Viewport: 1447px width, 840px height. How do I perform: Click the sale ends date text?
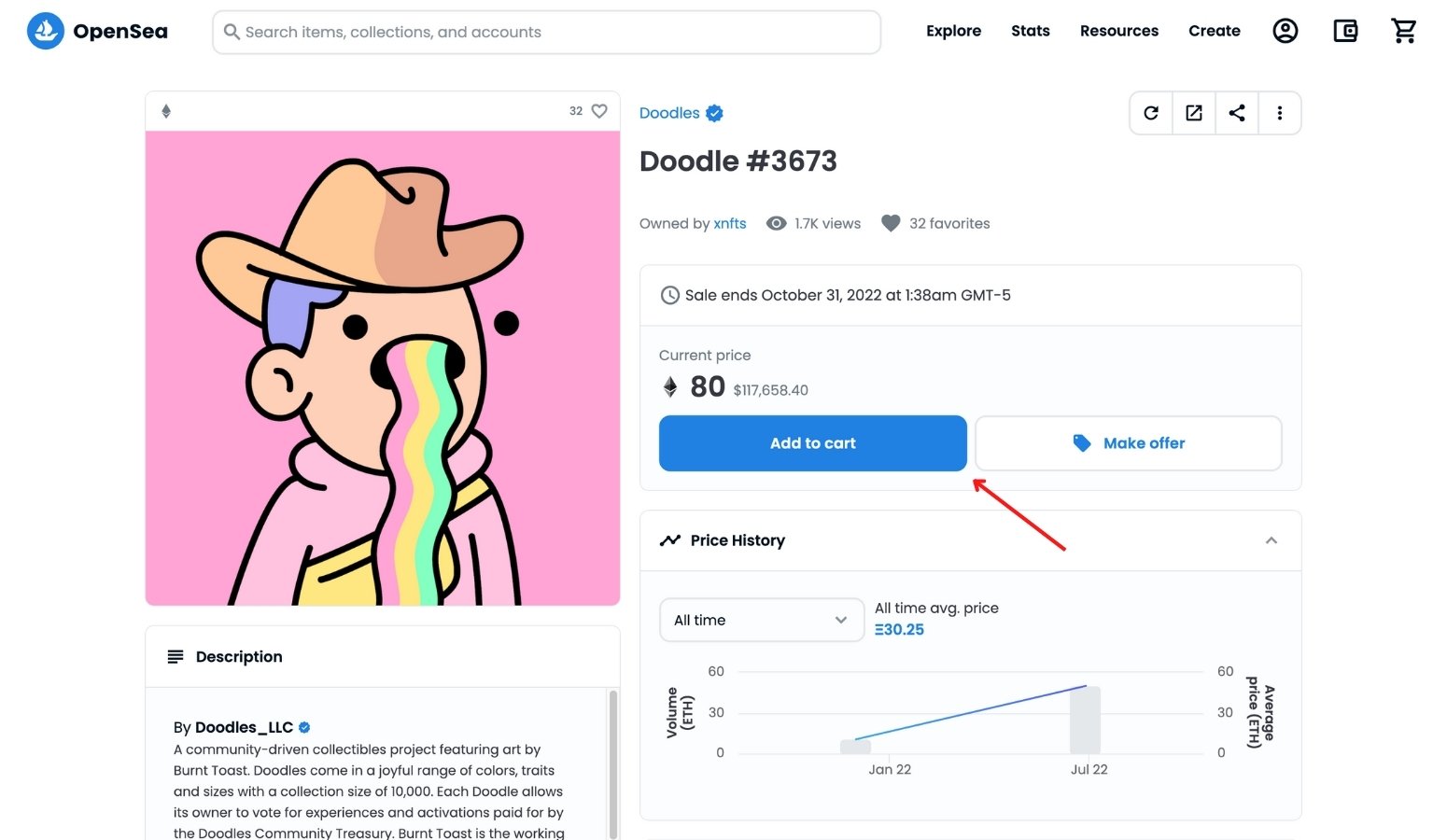tap(848, 295)
